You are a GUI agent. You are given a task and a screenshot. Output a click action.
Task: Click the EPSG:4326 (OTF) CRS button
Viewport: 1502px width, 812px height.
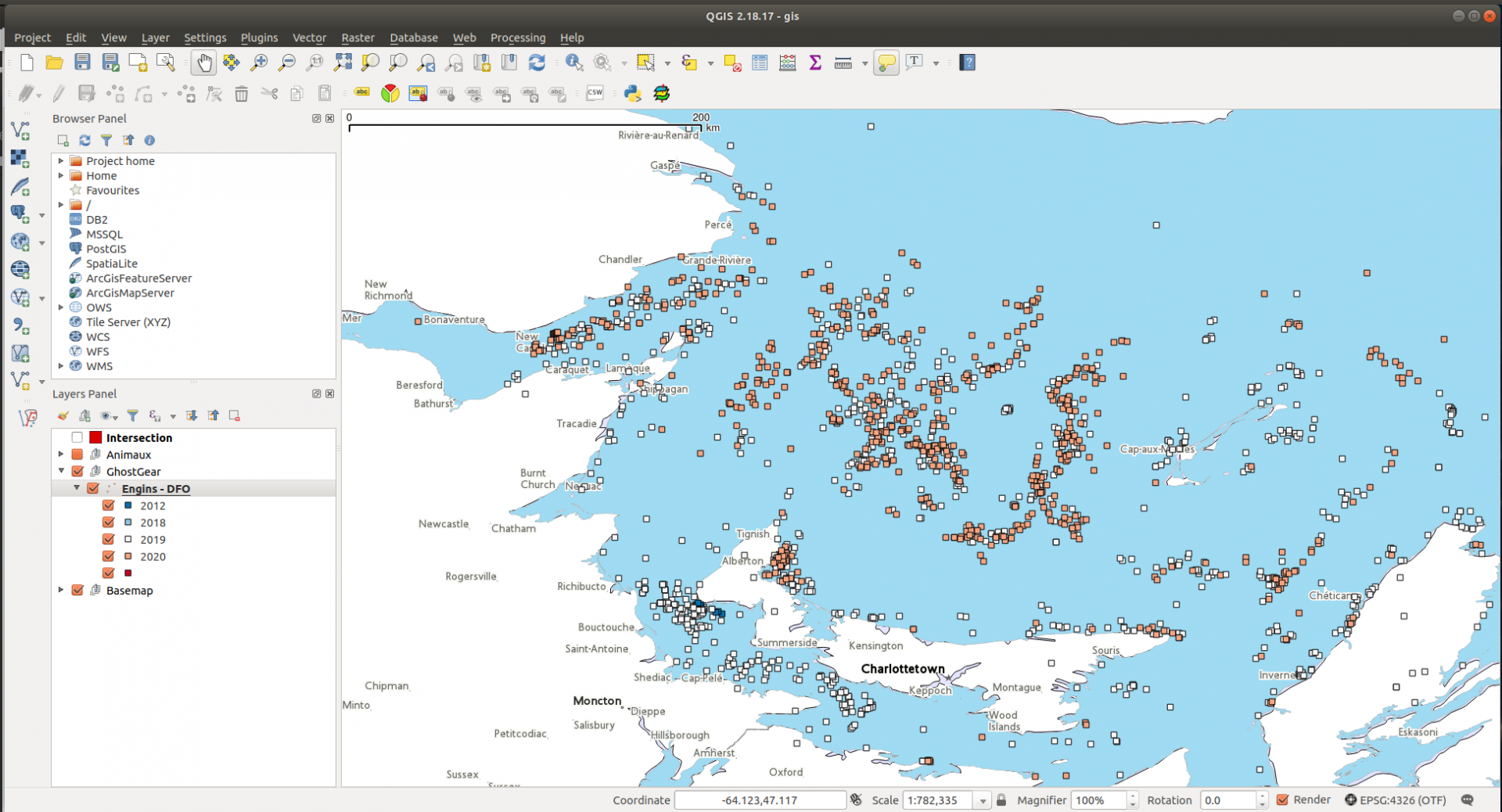[x=1395, y=800]
